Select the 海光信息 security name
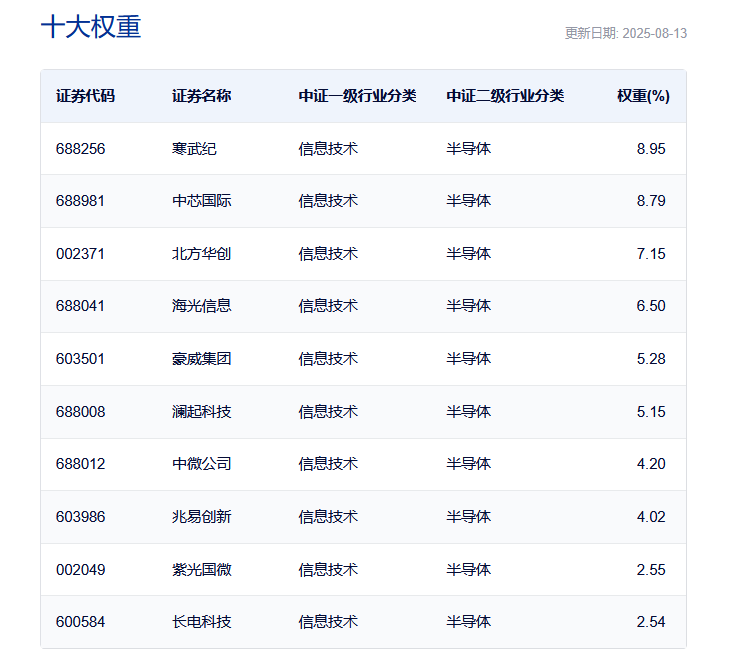This screenshot has height=672, width=736. (x=201, y=306)
